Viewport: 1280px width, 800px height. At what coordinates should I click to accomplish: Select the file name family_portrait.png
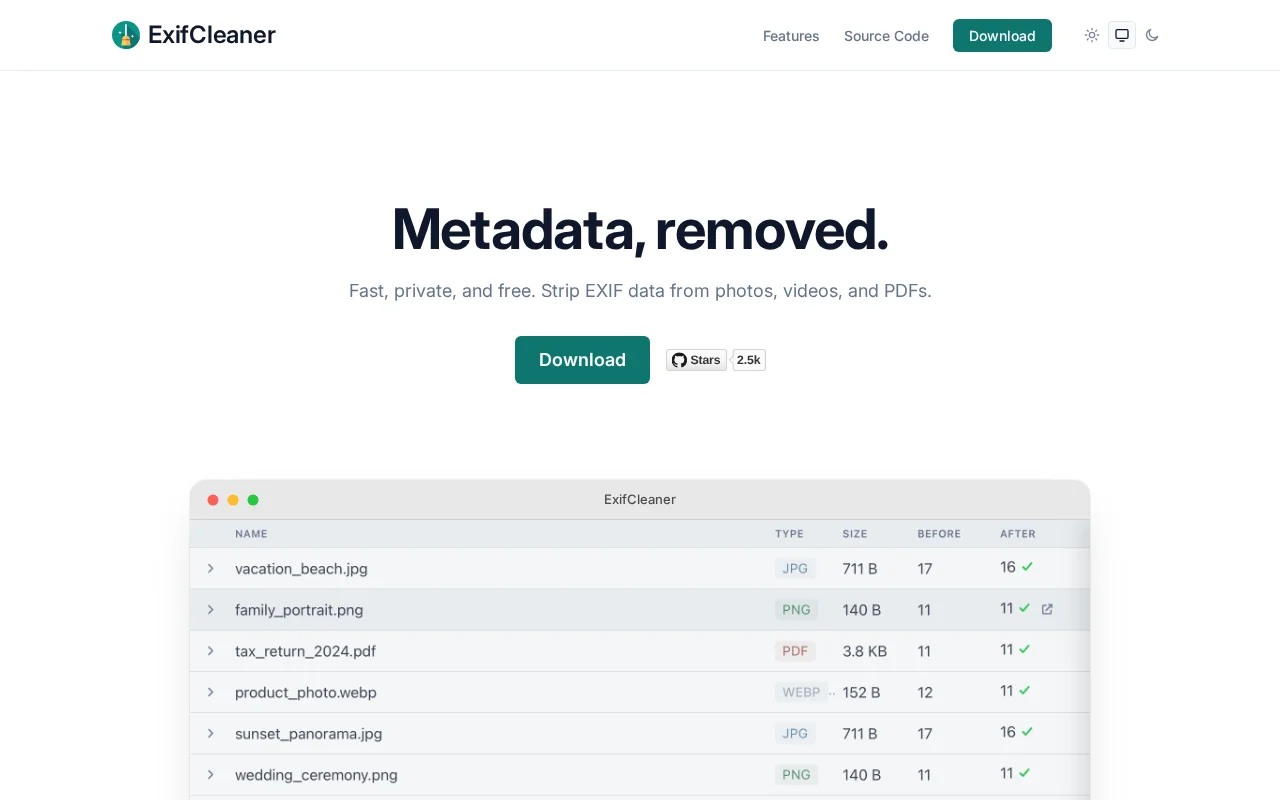coord(299,610)
